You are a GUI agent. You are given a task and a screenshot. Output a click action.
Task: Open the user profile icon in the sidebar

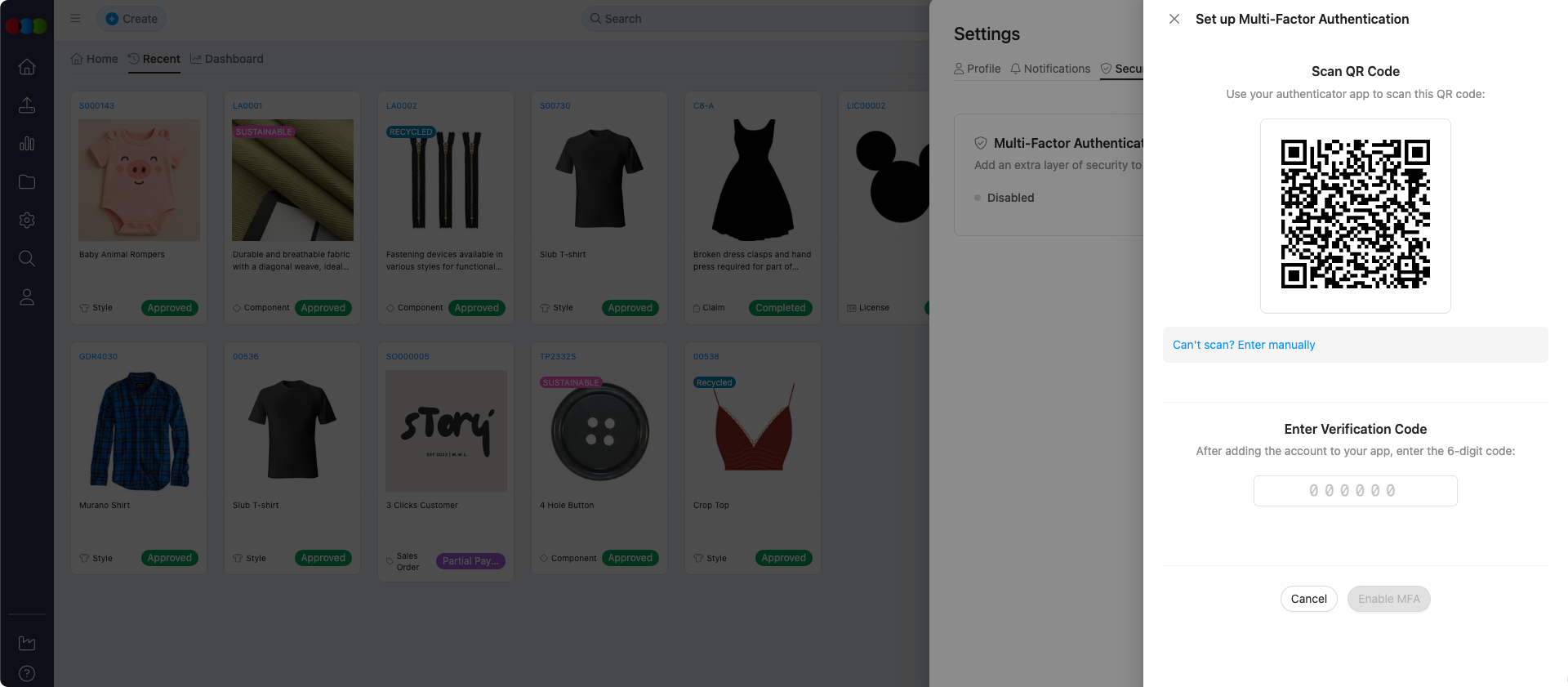click(x=27, y=297)
